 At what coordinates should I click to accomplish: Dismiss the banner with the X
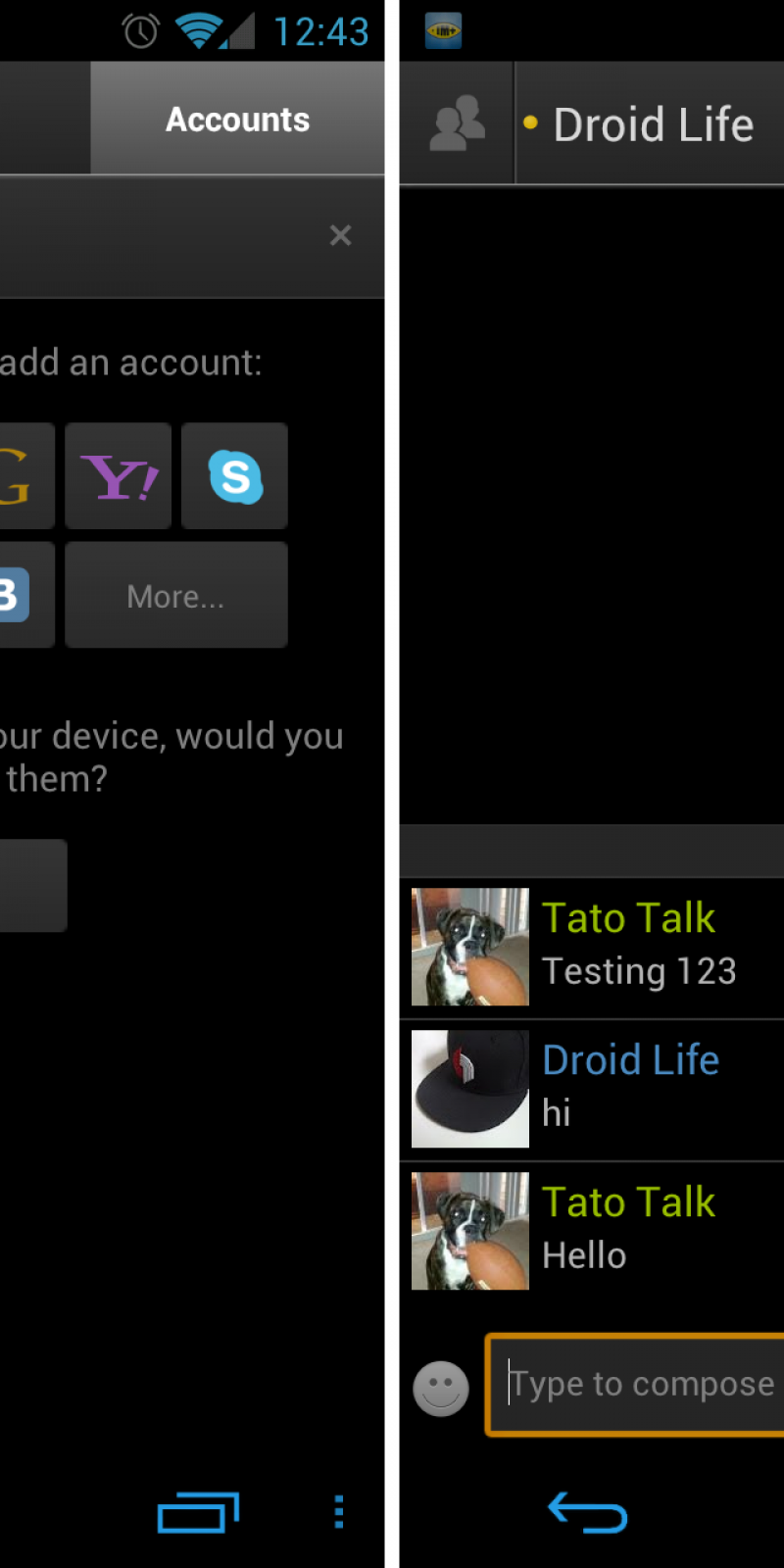point(340,235)
